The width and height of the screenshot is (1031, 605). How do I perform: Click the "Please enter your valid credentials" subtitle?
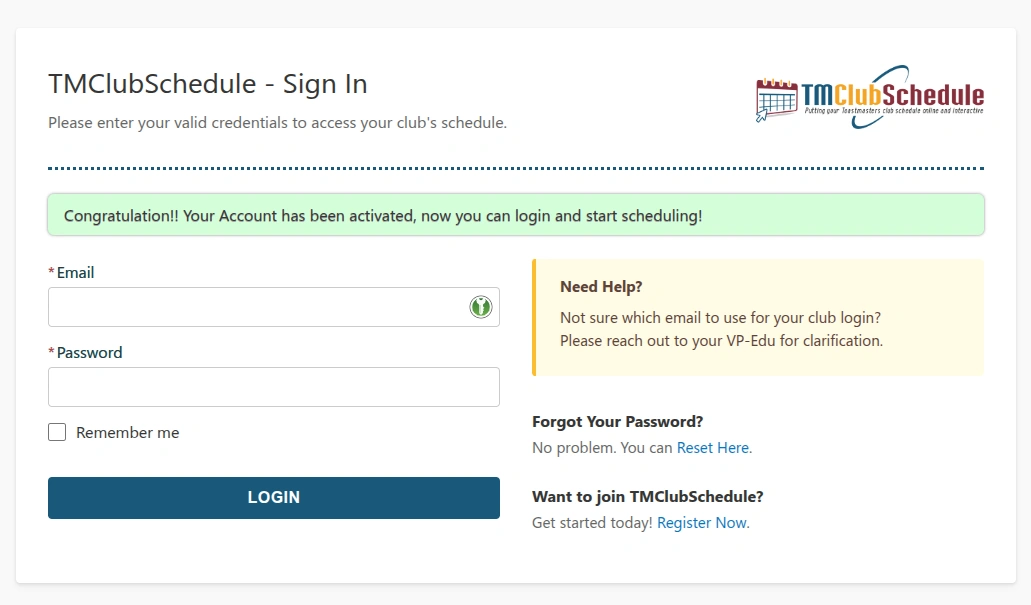click(x=277, y=123)
